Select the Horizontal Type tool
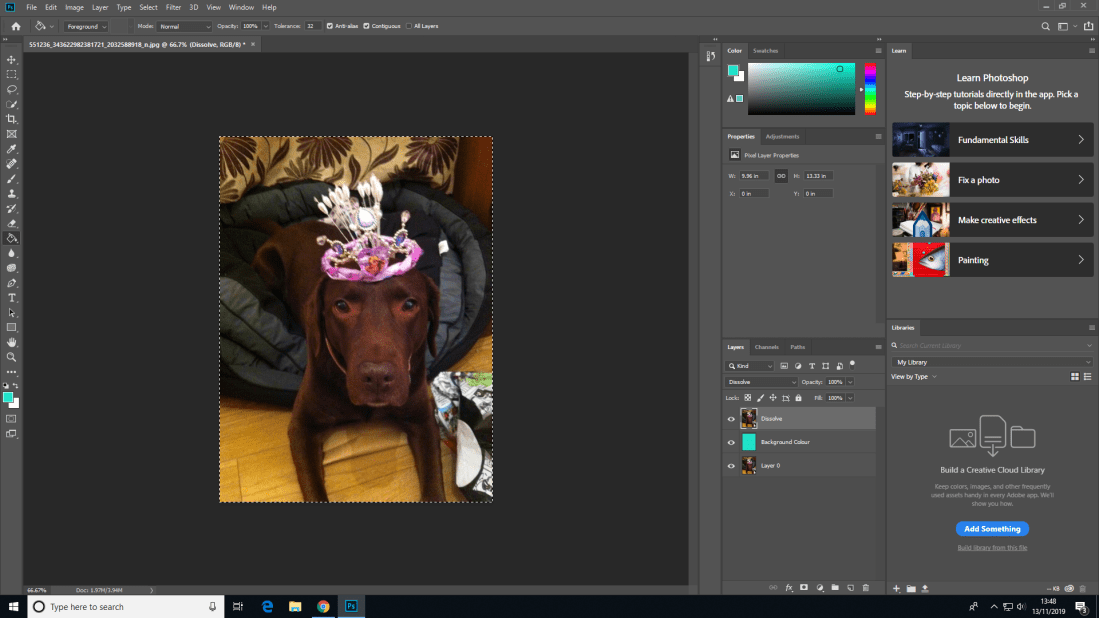The width and height of the screenshot is (1099, 618). click(x=12, y=298)
